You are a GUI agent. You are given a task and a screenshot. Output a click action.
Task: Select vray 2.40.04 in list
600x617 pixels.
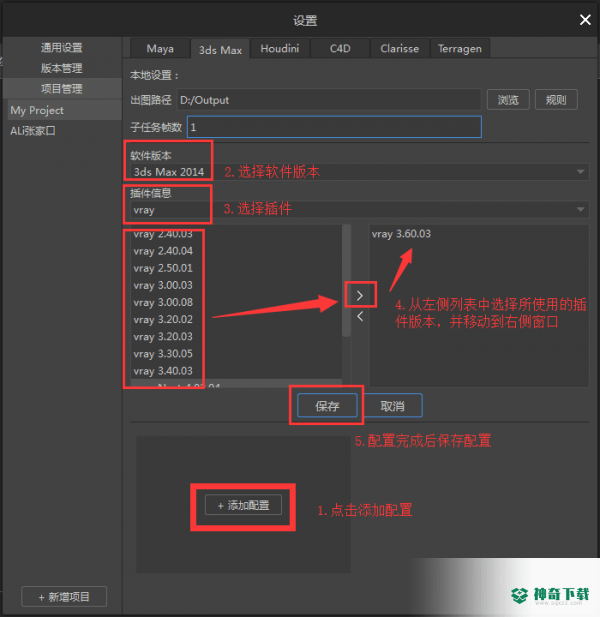236,251
